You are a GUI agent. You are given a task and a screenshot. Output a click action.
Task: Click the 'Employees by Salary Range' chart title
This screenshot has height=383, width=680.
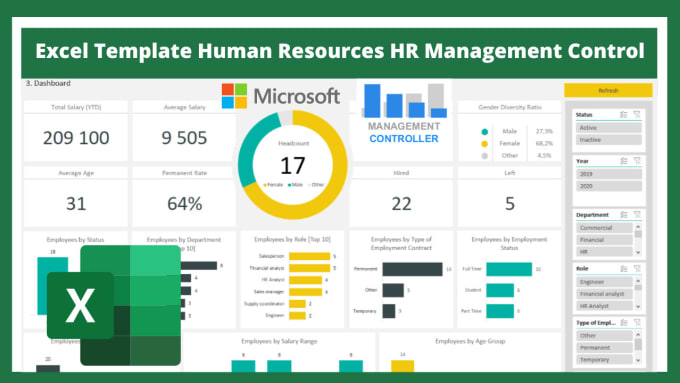pyautogui.click(x=279, y=341)
